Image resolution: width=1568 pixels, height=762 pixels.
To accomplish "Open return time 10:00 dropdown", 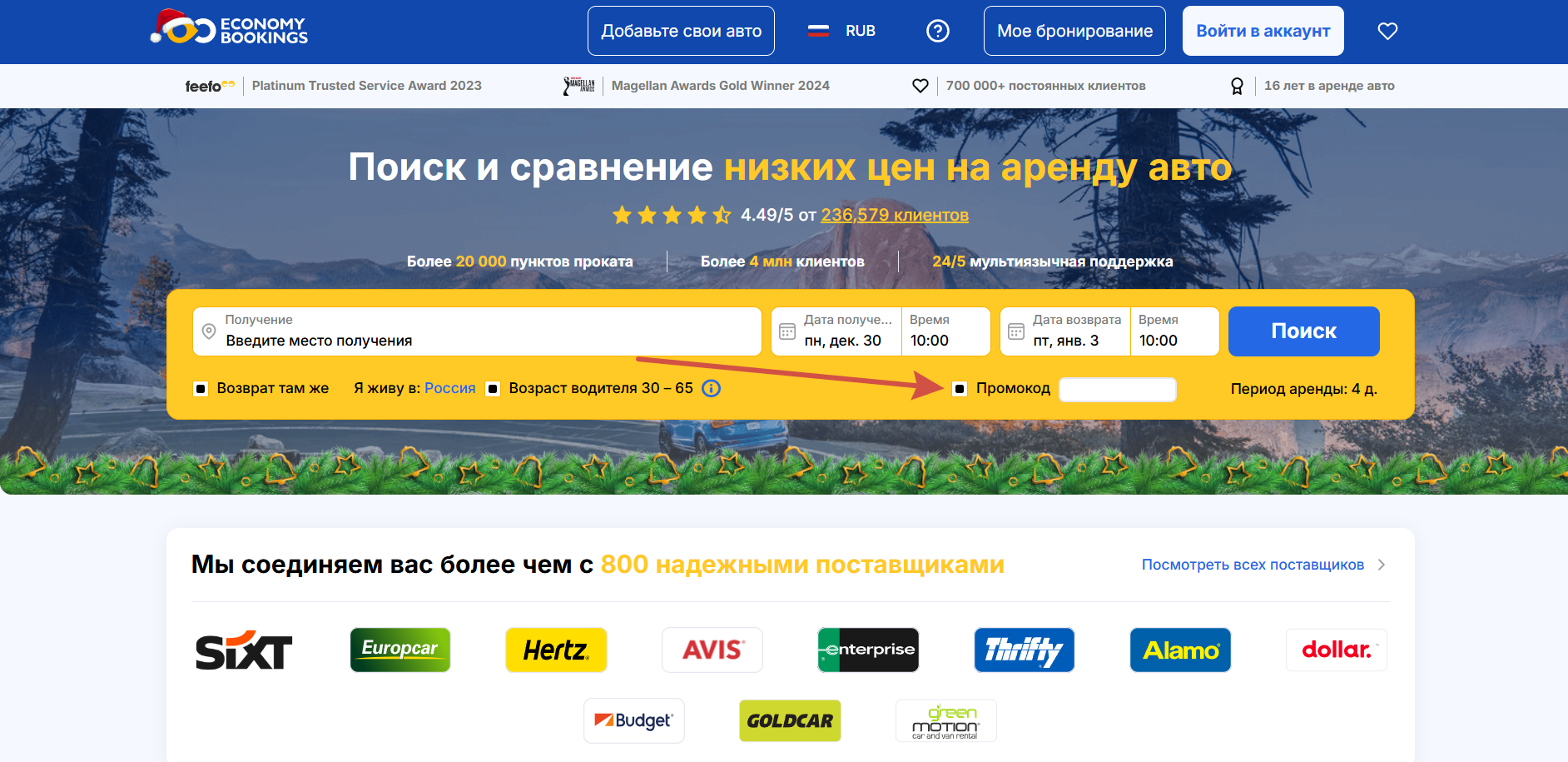I will pyautogui.click(x=1174, y=331).
